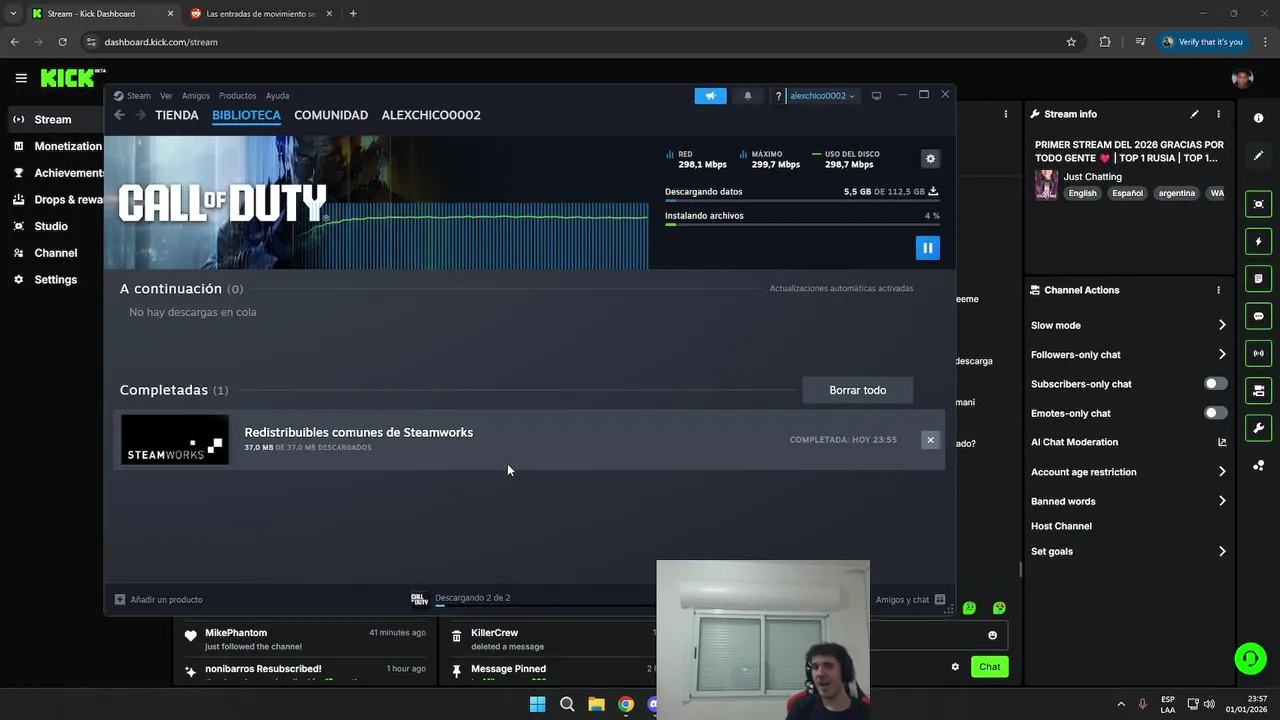1280x720 pixels.
Task: Open Steam menu in menu bar
Action: point(132,96)
